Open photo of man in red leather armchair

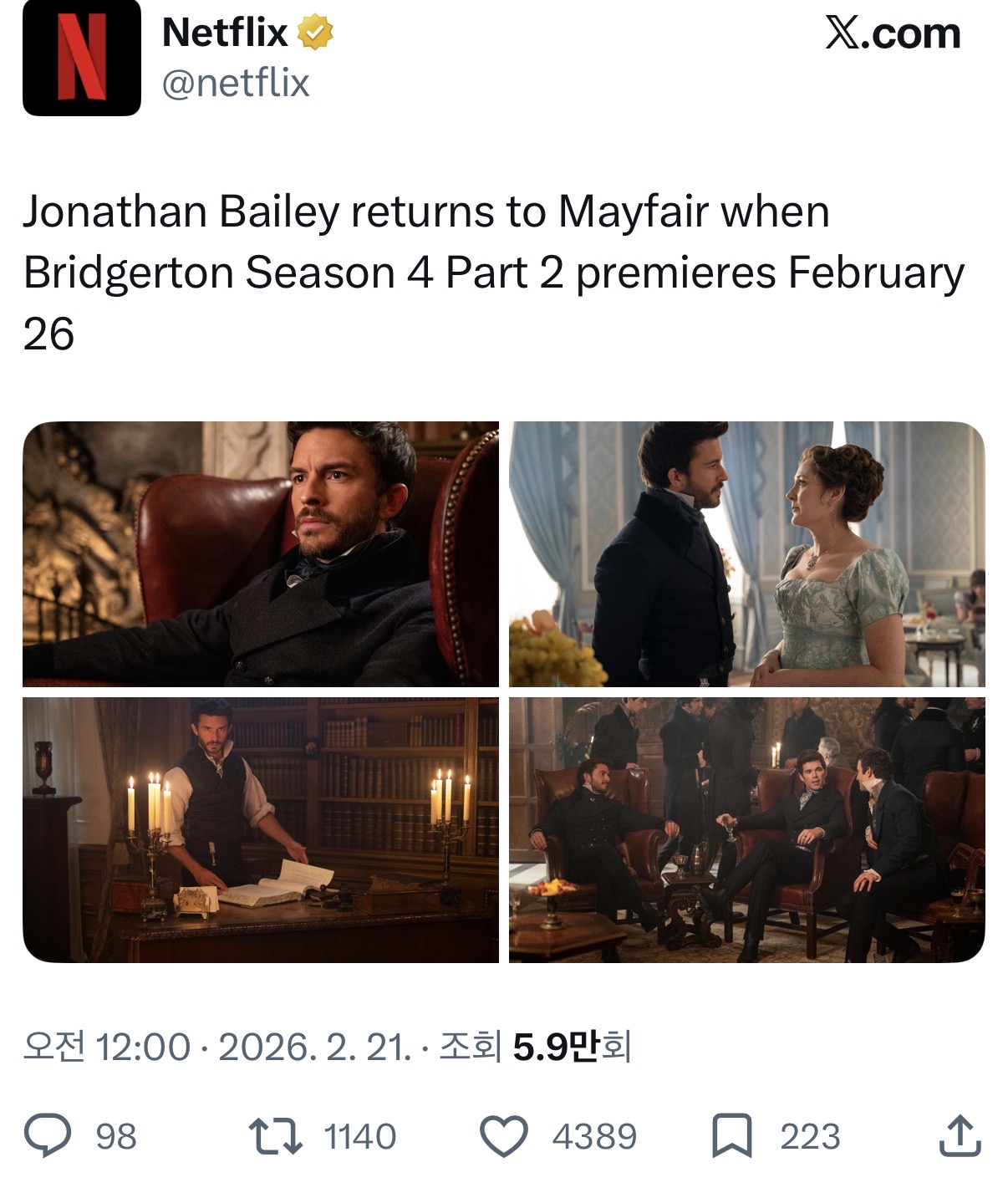(x=261, y=554)
